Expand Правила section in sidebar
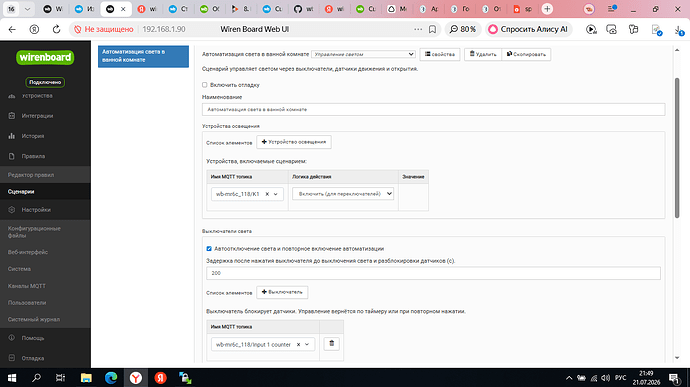This screenshot has height=387, width=690. click(33, 156)
